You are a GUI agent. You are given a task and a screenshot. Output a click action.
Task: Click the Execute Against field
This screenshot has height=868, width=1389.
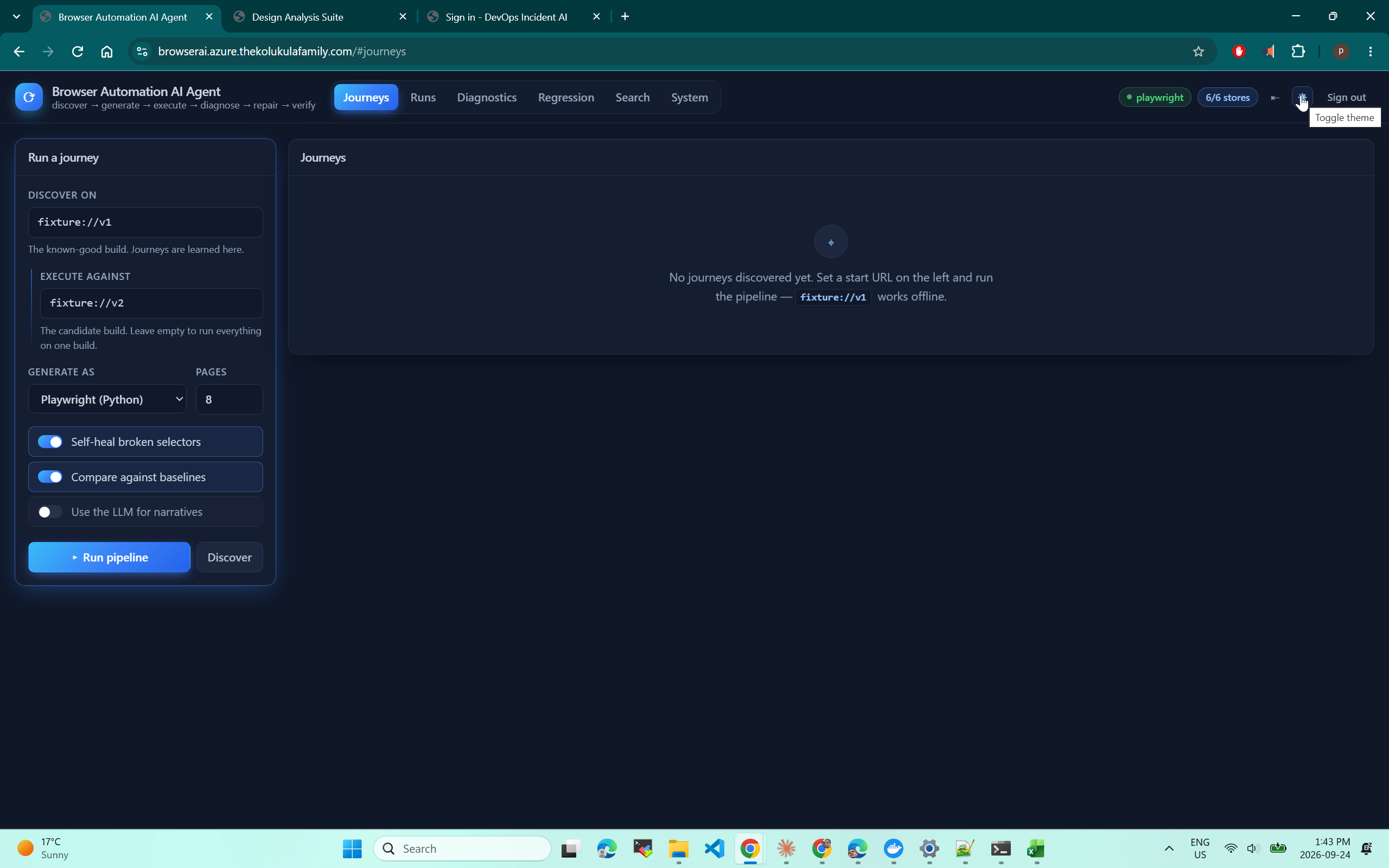(x=151, y=303)
